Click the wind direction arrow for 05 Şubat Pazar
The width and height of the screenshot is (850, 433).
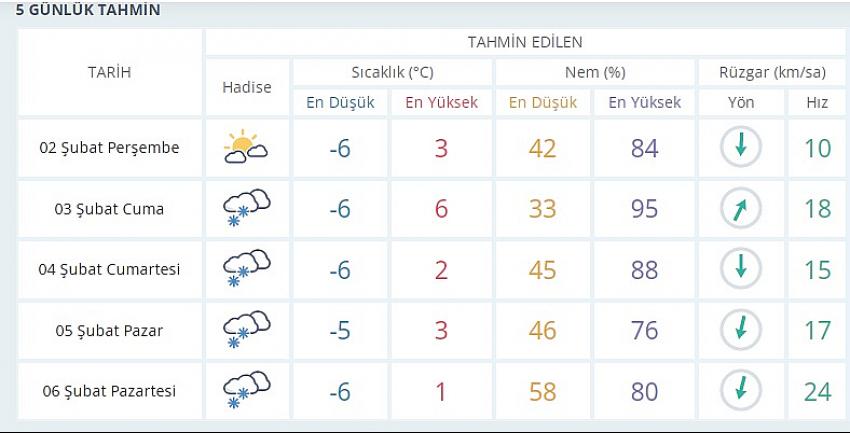pyautogui.click(x=740, y=329)
